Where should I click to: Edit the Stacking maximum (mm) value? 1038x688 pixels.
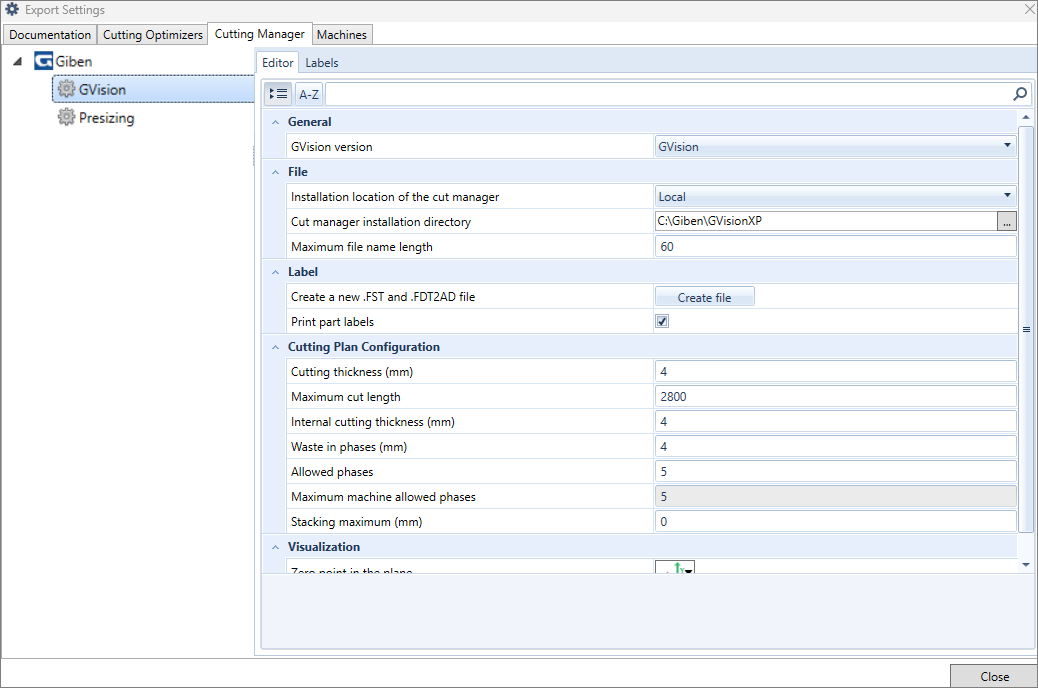coord(835,522)
